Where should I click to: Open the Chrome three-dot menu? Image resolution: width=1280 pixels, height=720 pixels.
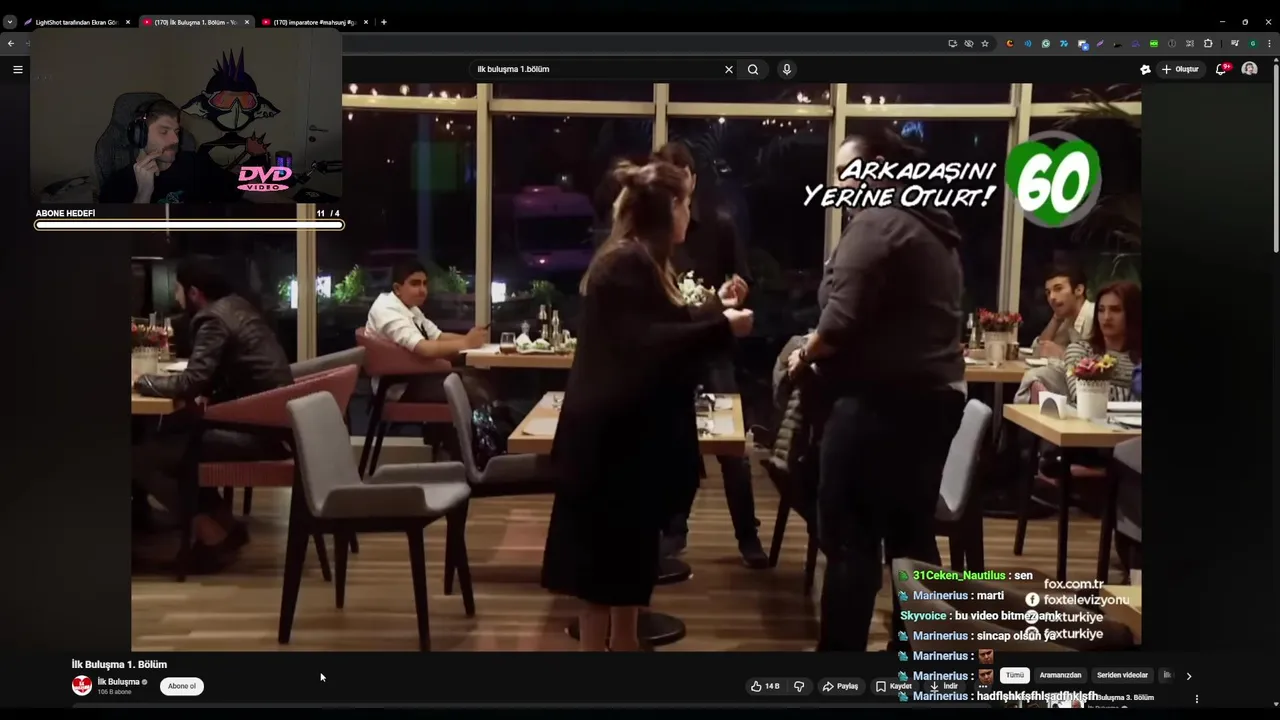(x=1269, y=43)
